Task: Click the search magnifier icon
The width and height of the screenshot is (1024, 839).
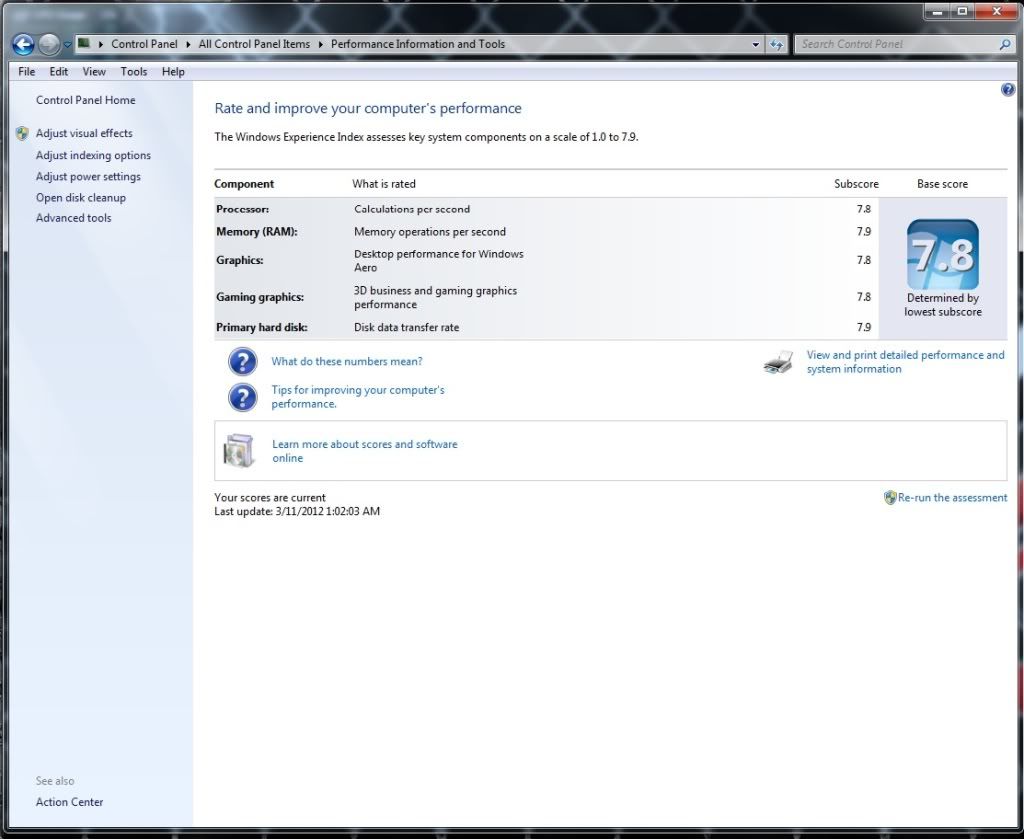Action: (x=1005, y=44)
